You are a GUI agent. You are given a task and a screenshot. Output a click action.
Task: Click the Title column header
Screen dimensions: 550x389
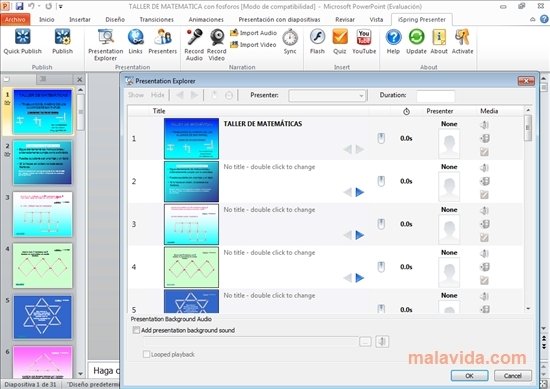[x=159, y=111]
